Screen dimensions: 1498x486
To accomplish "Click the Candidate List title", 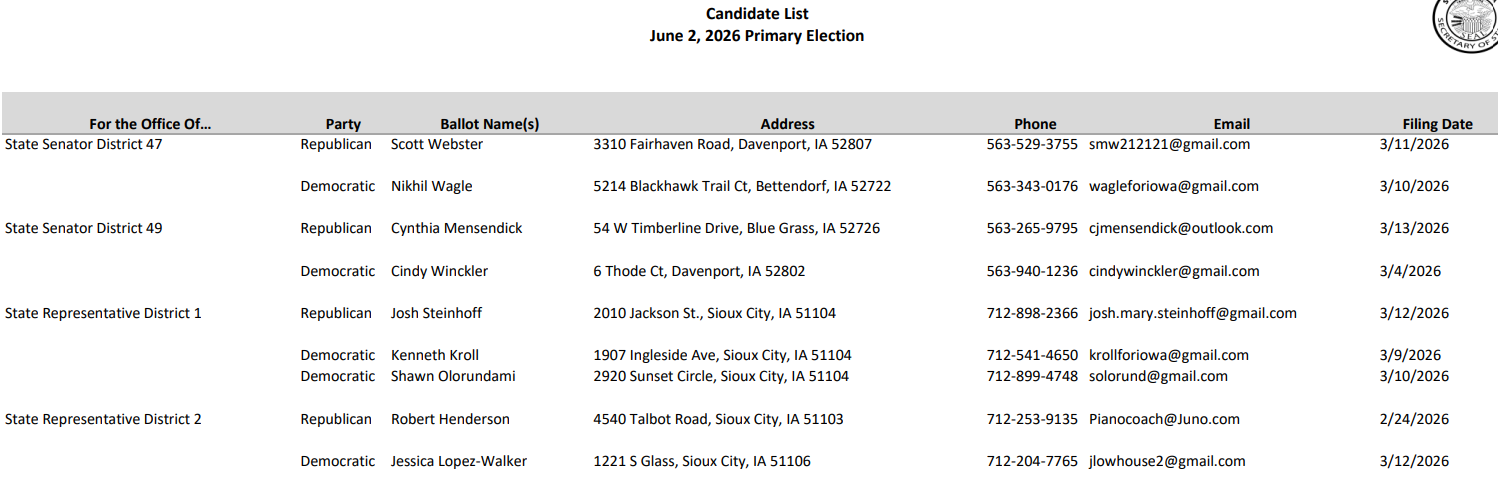I will [757, 14].
